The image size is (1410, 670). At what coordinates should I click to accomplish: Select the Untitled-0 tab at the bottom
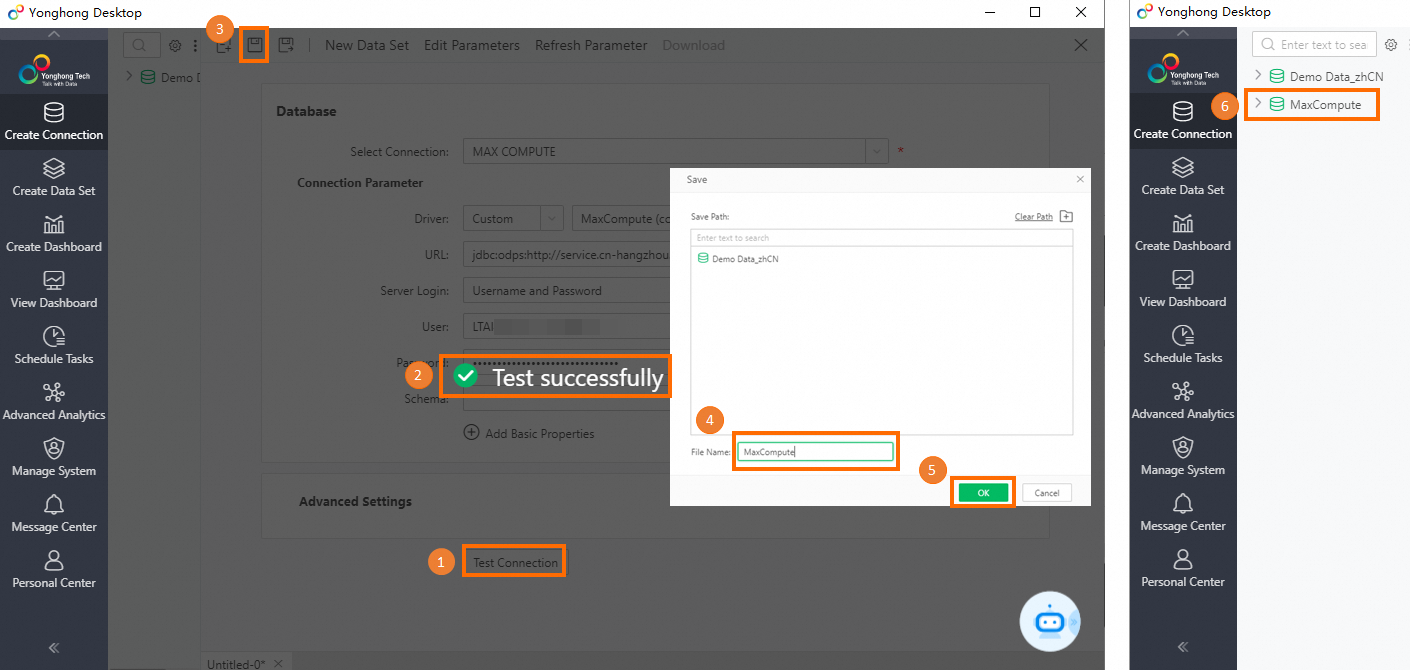click(x=236, y=663)
